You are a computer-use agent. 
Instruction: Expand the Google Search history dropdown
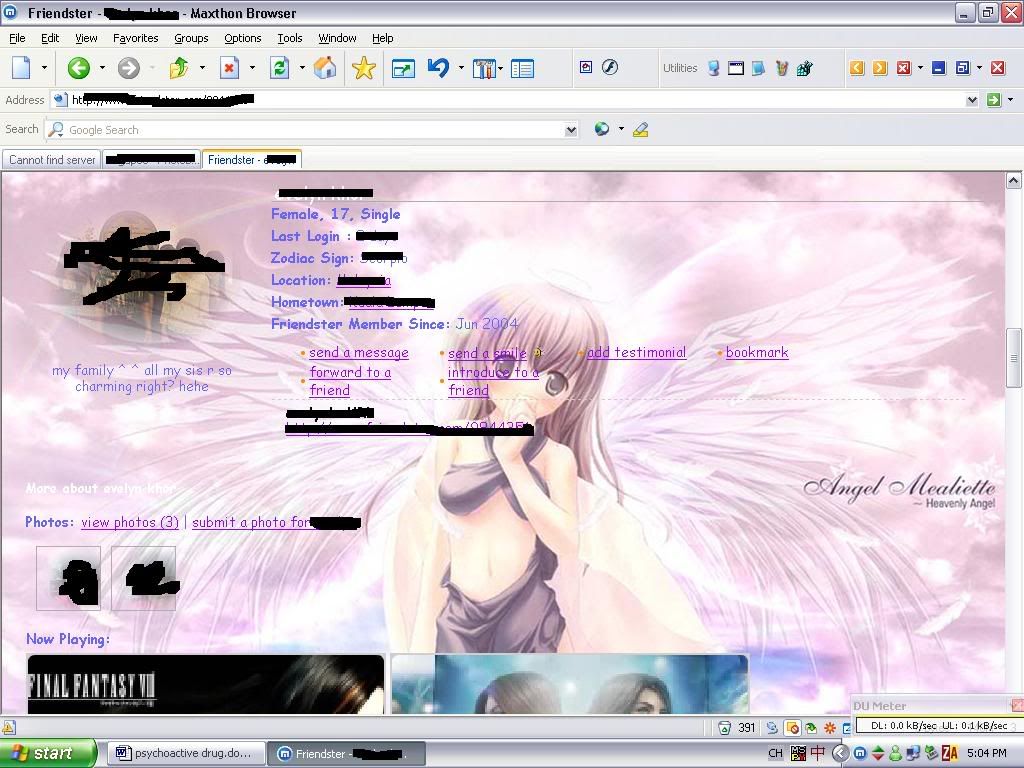pos(571,129)
